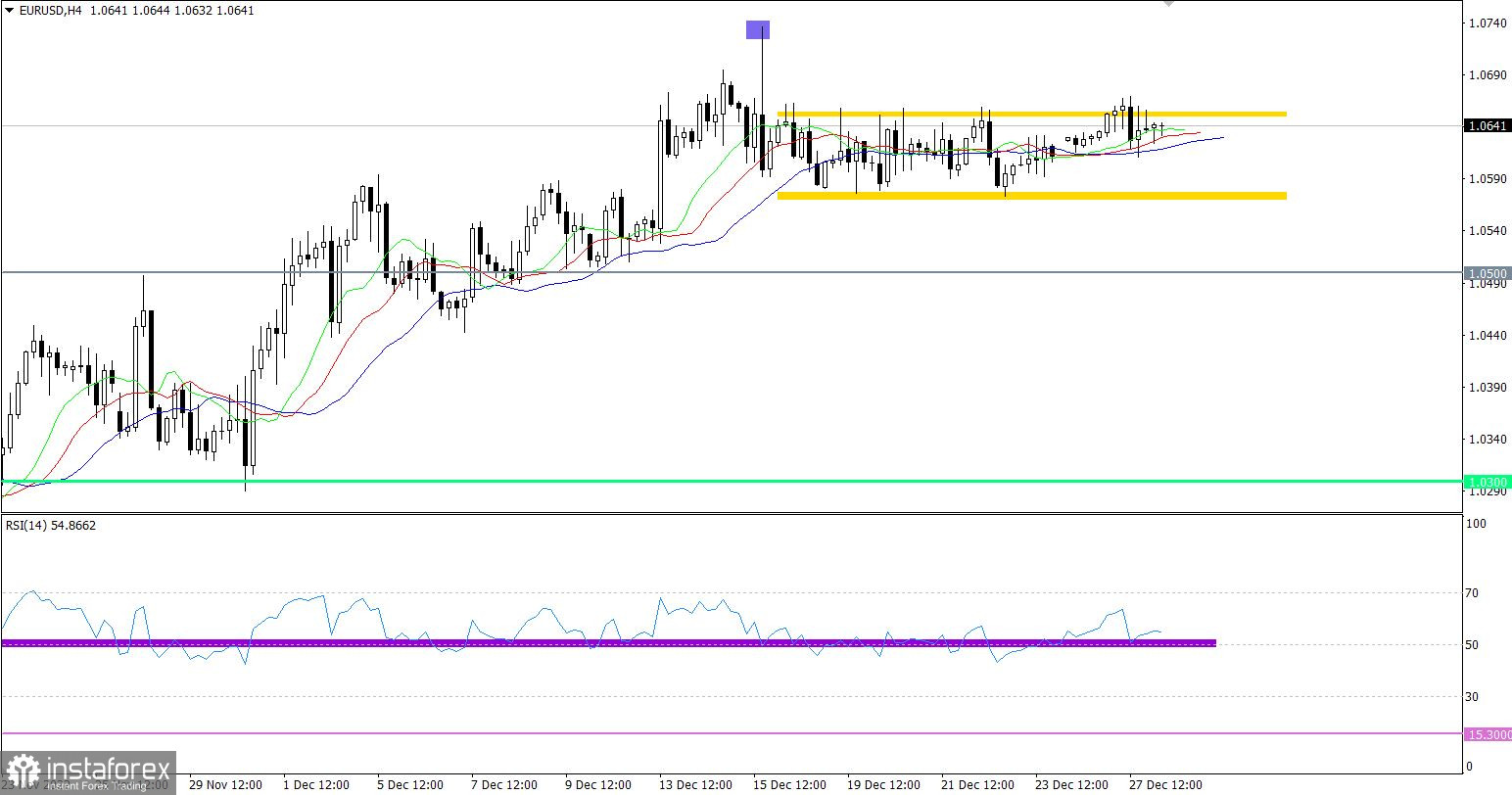Select the green 1.0300 horizontal line
The image size is (1512, 795).
(x=732, y=481)
